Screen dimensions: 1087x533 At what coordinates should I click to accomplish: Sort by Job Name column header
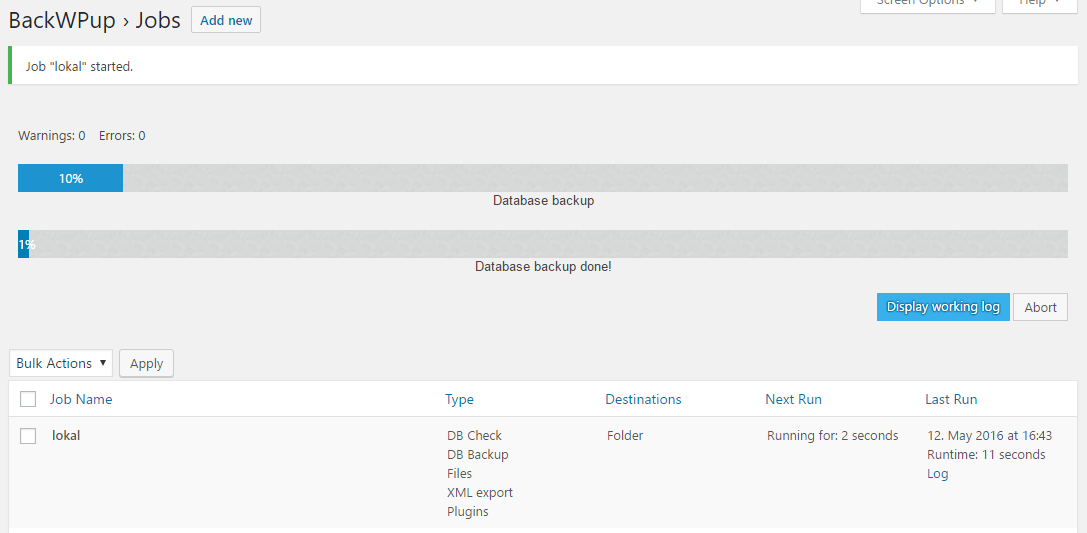coord(81,399)
